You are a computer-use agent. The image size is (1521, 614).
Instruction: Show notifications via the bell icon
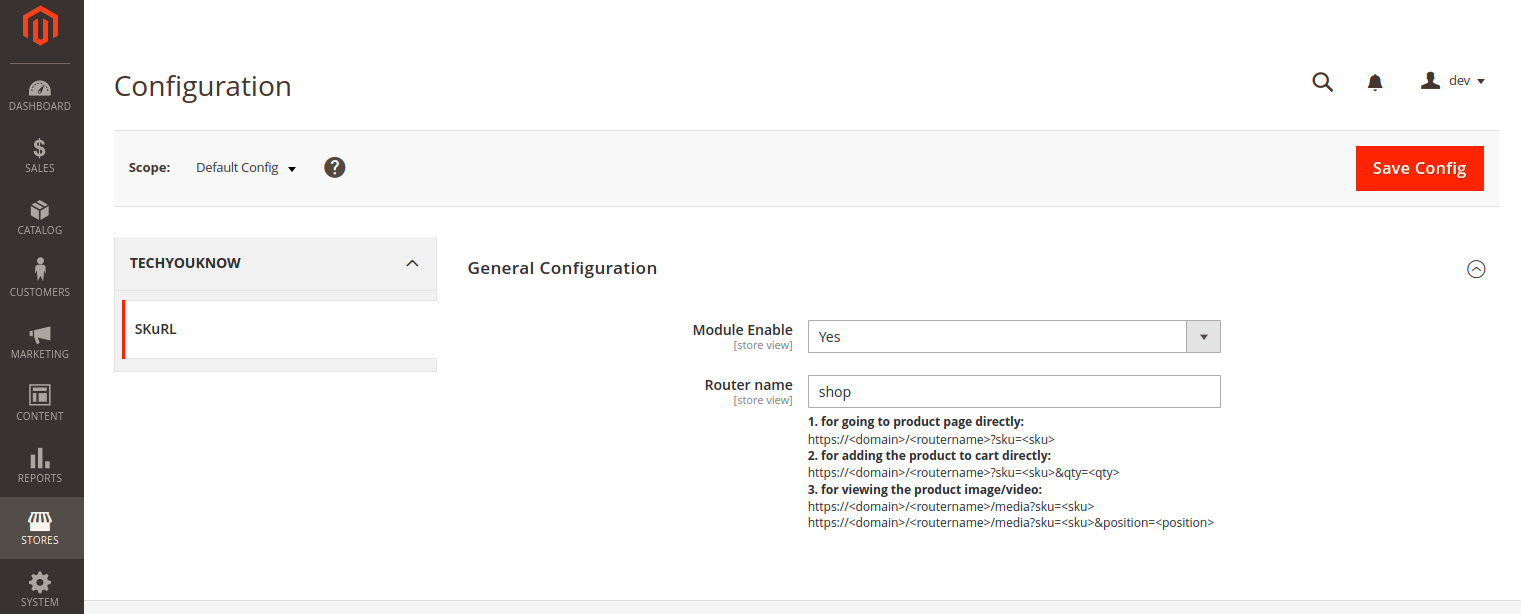1375,82
